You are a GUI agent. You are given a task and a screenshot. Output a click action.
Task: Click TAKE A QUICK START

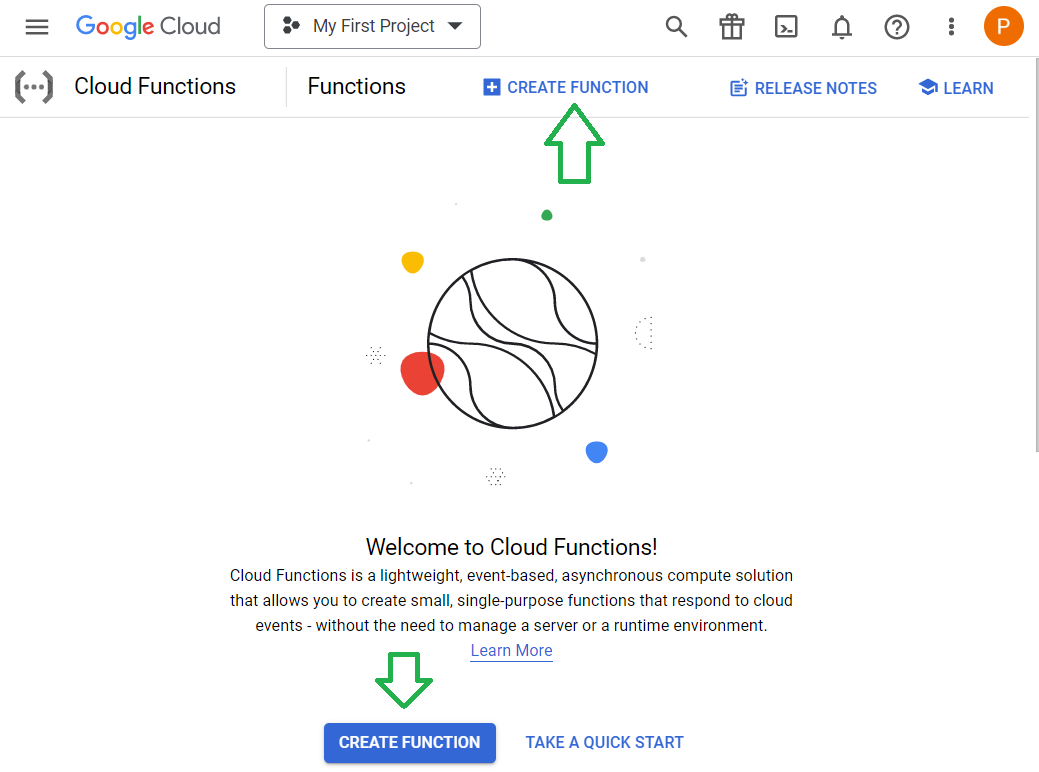604,742
